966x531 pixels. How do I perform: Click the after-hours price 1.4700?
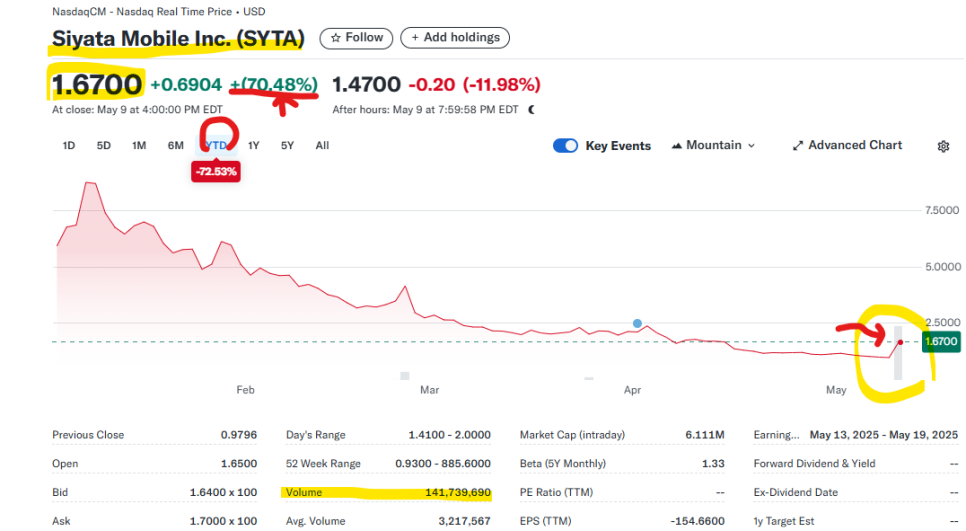tap(367, 84)
